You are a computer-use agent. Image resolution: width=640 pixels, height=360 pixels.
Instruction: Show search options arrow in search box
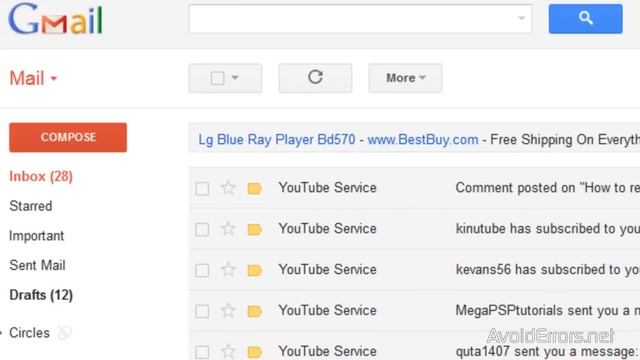click(521, 18)
